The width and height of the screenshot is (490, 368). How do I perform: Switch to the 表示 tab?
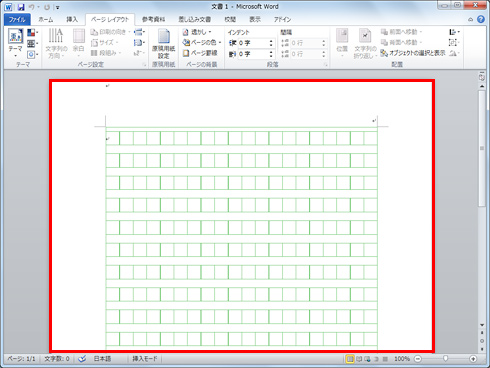click(x=255, y=20)
